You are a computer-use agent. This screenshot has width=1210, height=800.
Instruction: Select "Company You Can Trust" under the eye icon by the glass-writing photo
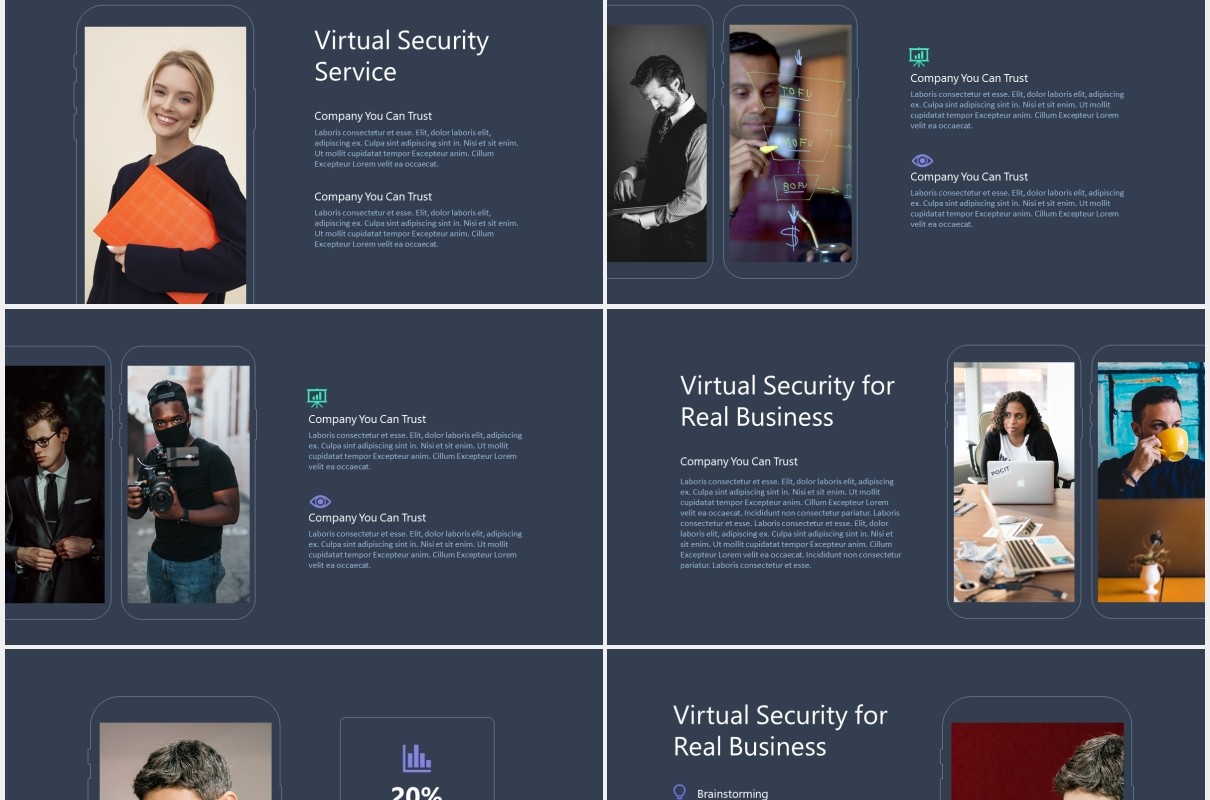tap(969, 177)
